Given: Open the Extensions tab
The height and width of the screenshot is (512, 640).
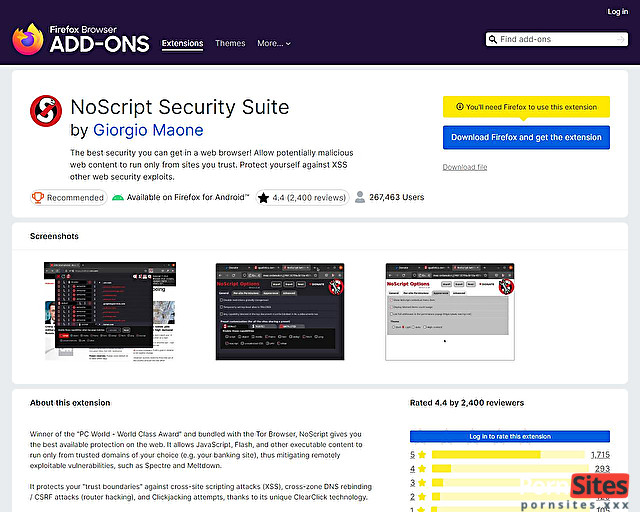Looking at the screenshot, I should point(182,43).
